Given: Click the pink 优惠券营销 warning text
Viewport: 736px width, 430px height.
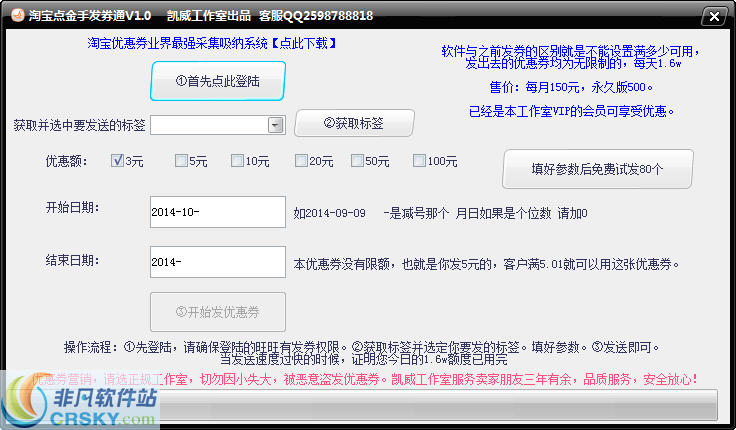Looking at the screenshot, I should [364, 379].
